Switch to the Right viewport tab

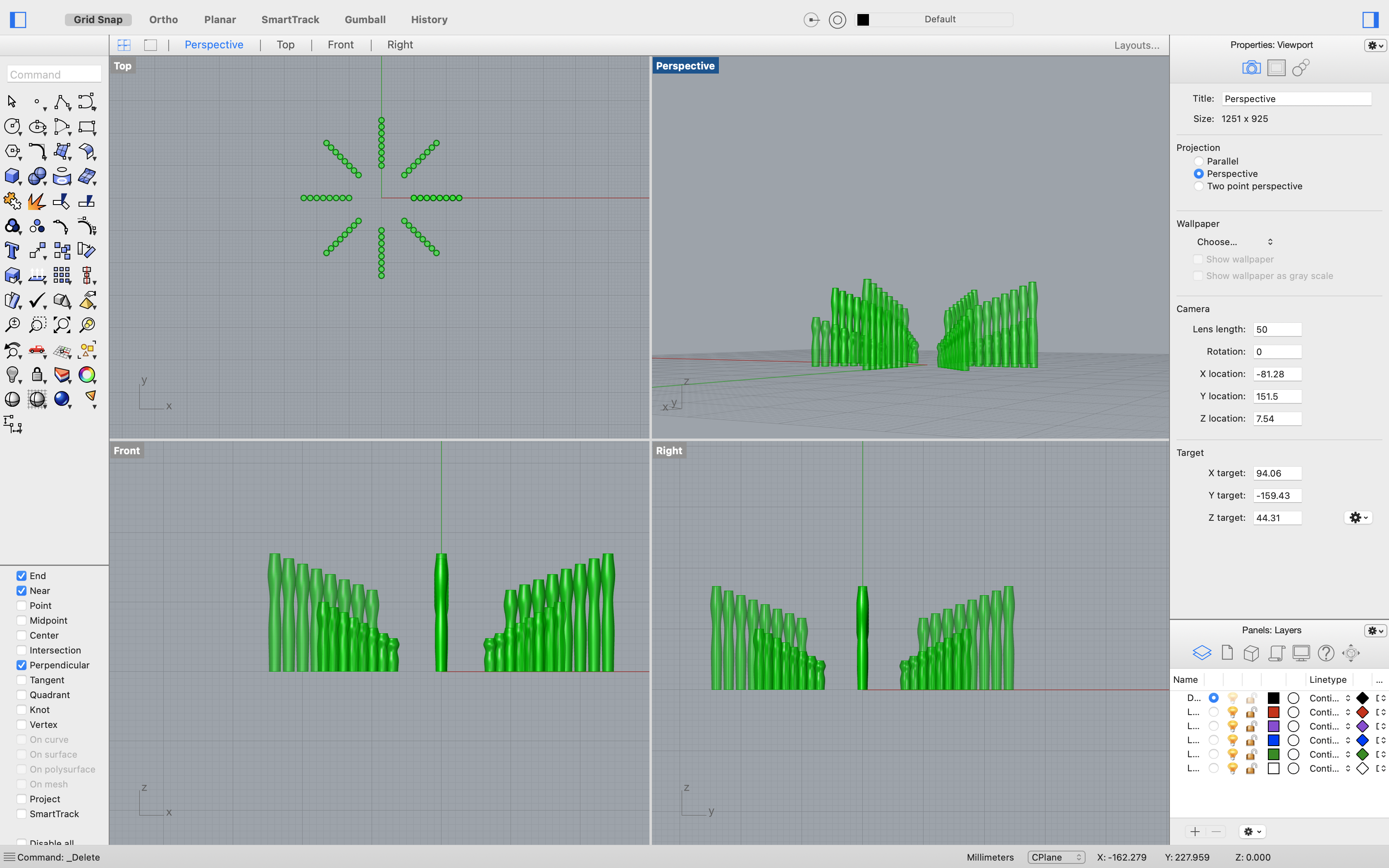click(x=399, y=45)
